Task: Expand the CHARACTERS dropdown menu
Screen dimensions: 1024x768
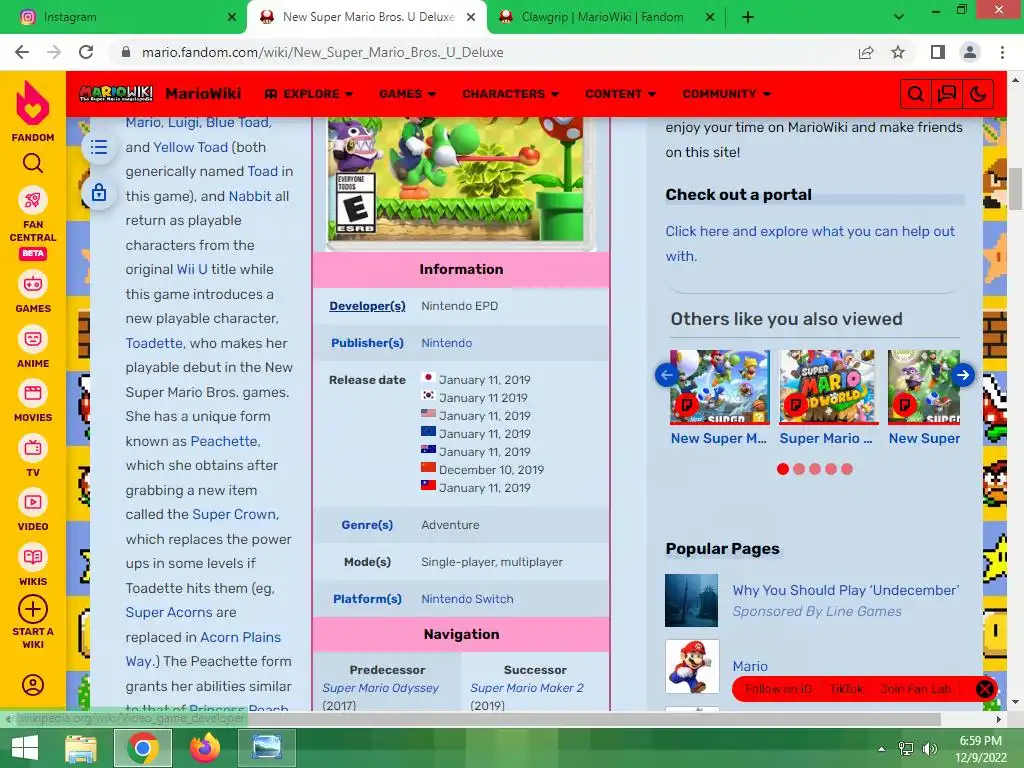Action: click(x=511, y=94)
